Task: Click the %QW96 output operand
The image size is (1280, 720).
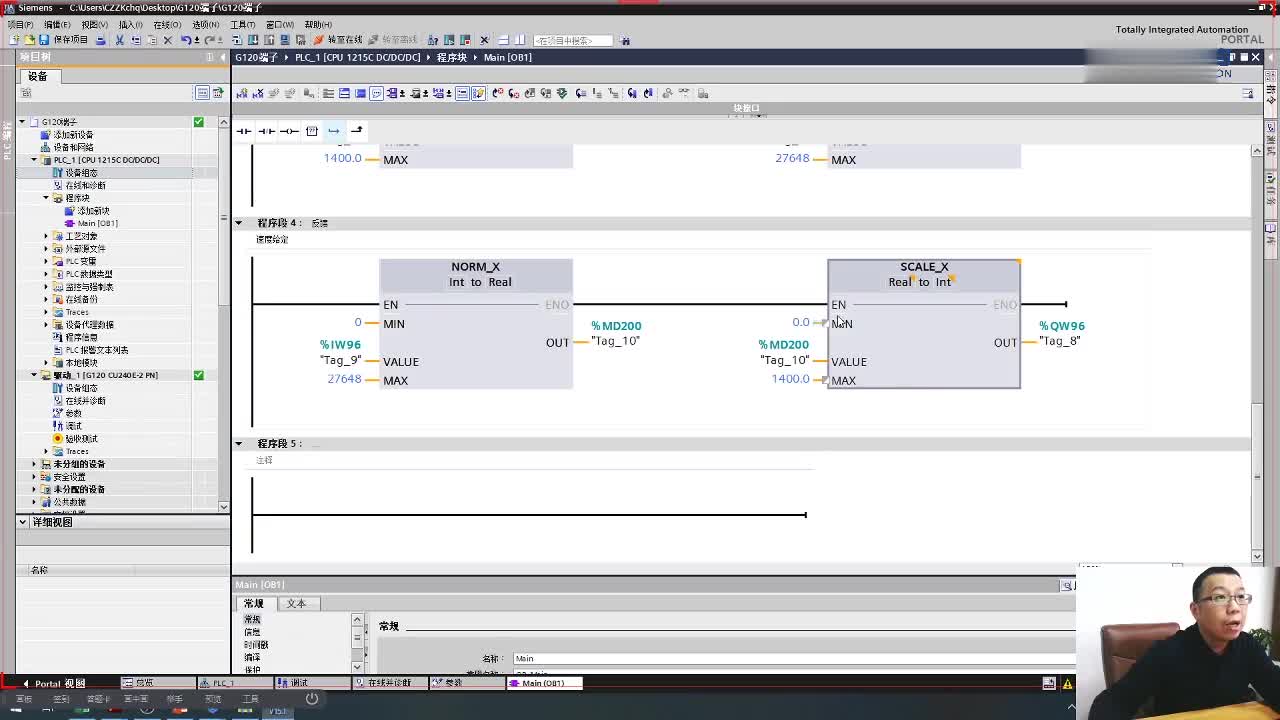Action: coord(1061,326)
